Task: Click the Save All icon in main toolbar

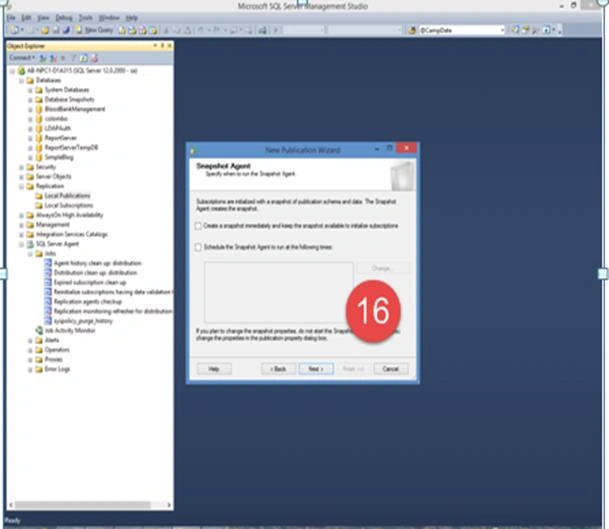Action: pos(66,30)
